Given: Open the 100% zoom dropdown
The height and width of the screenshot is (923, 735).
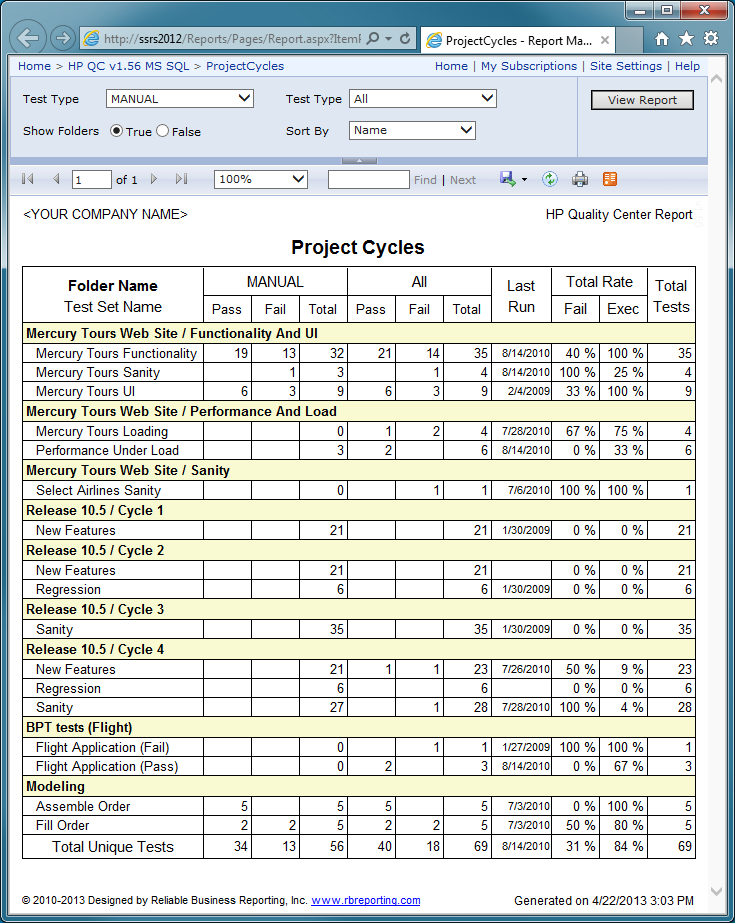Looking at the screenshot, I should click(261, 180).
